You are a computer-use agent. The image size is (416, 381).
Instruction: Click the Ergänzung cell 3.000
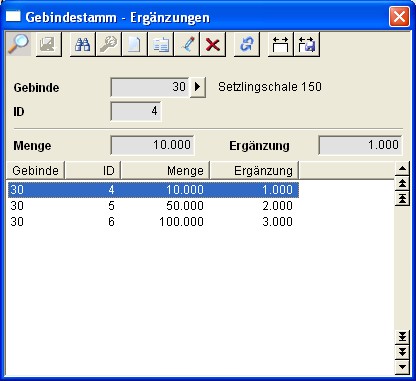pyautogui.click(x=277, y=222)
